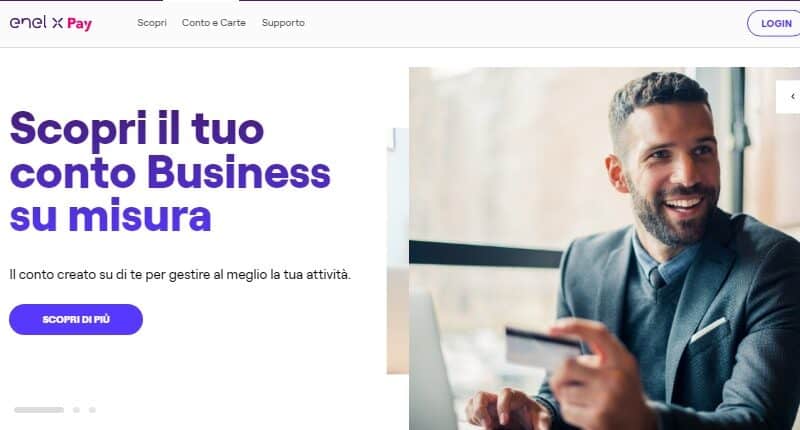Select the second carousel dot
This screenshot has width=800, height=430.
[77, 410]
